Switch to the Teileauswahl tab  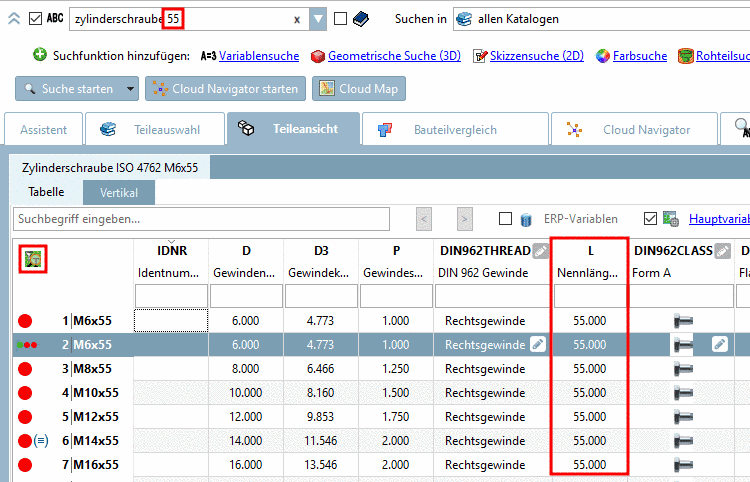click(x=154, y=130)
